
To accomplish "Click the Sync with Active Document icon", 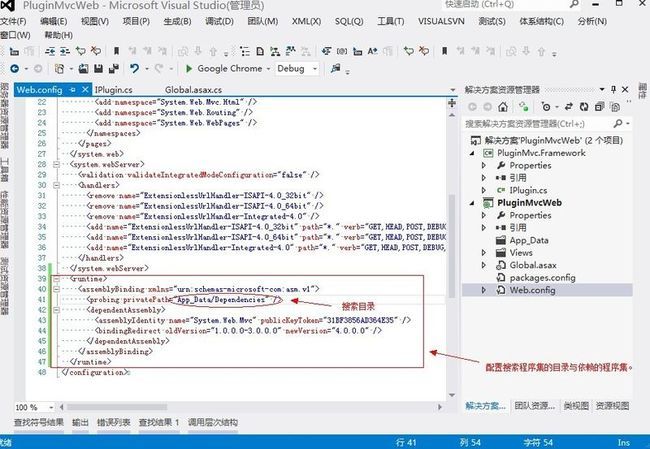I will click(568, 107).
